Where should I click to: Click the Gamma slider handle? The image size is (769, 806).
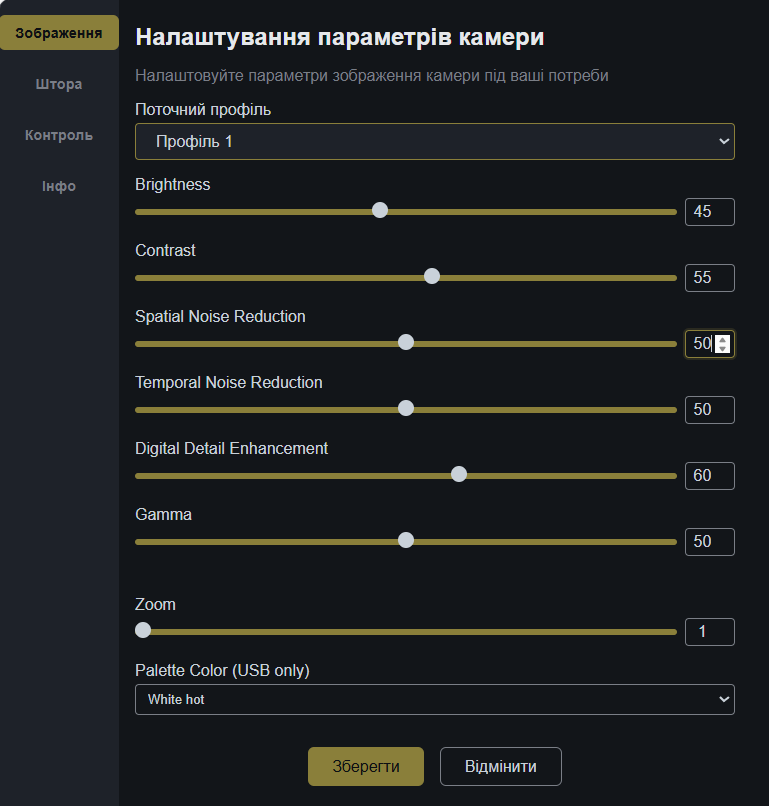406,540
